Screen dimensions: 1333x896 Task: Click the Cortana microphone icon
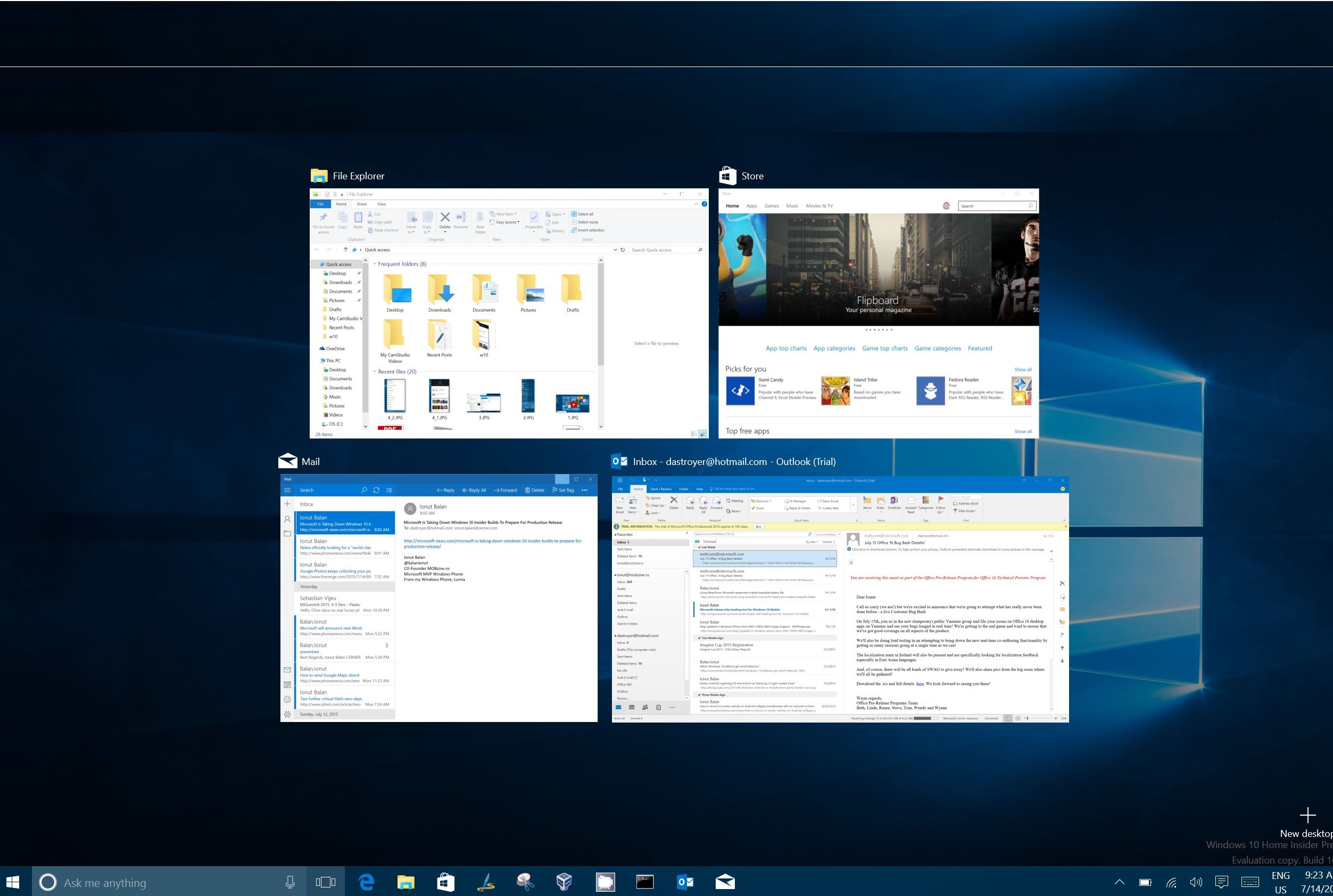pos(289,882)
